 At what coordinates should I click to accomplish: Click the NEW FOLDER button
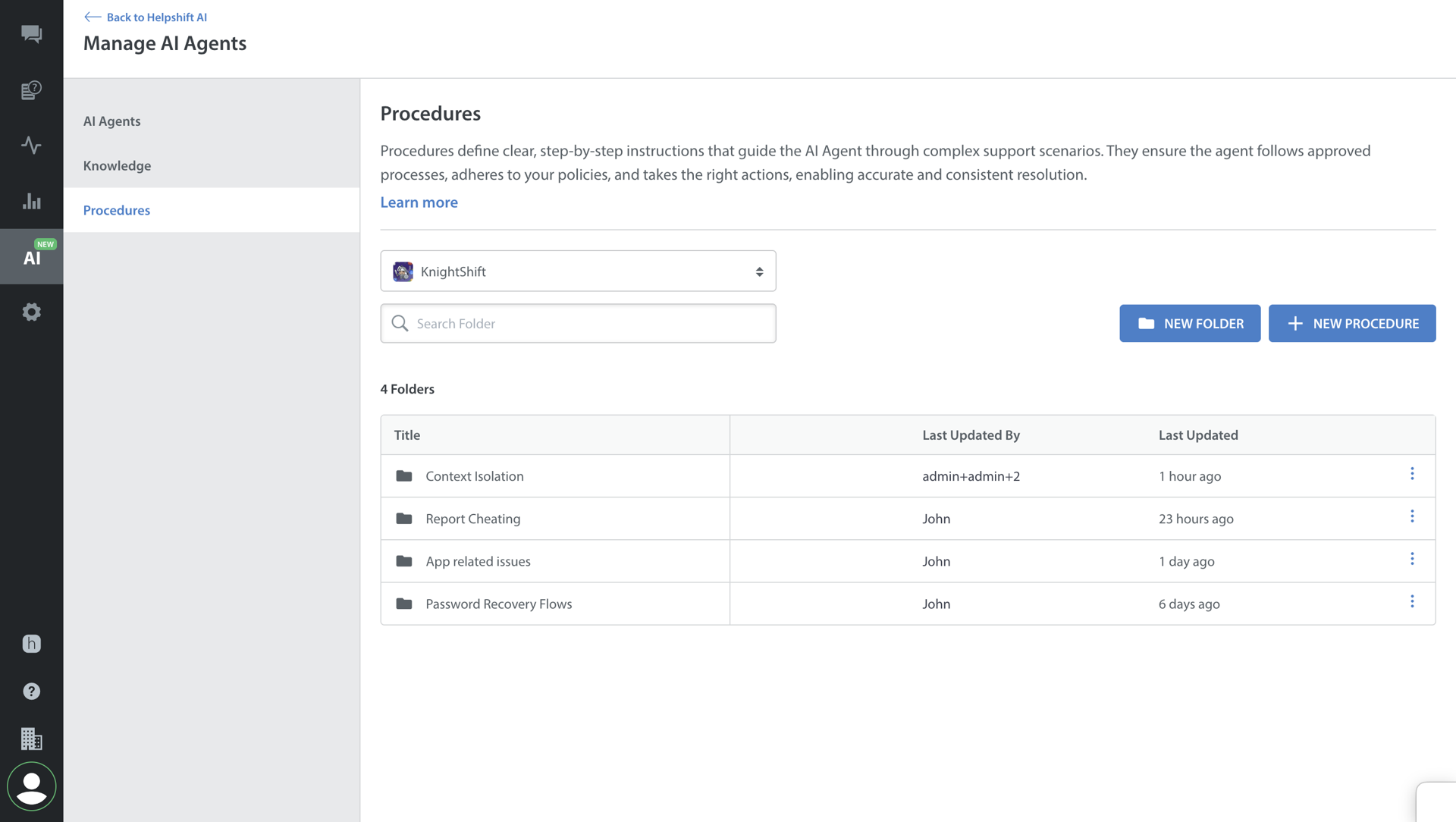point(1190,324)
